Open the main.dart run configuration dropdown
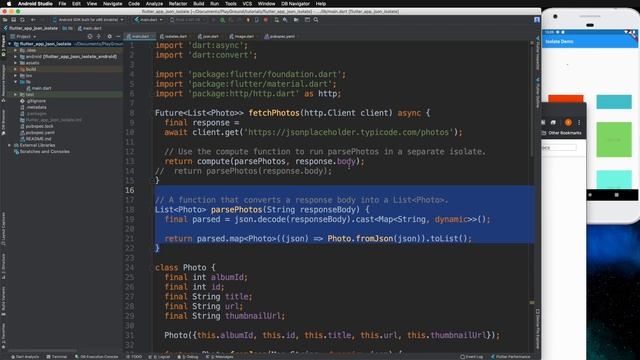The width and height of the screenshot is (640, 360). [x=149, y=20]
